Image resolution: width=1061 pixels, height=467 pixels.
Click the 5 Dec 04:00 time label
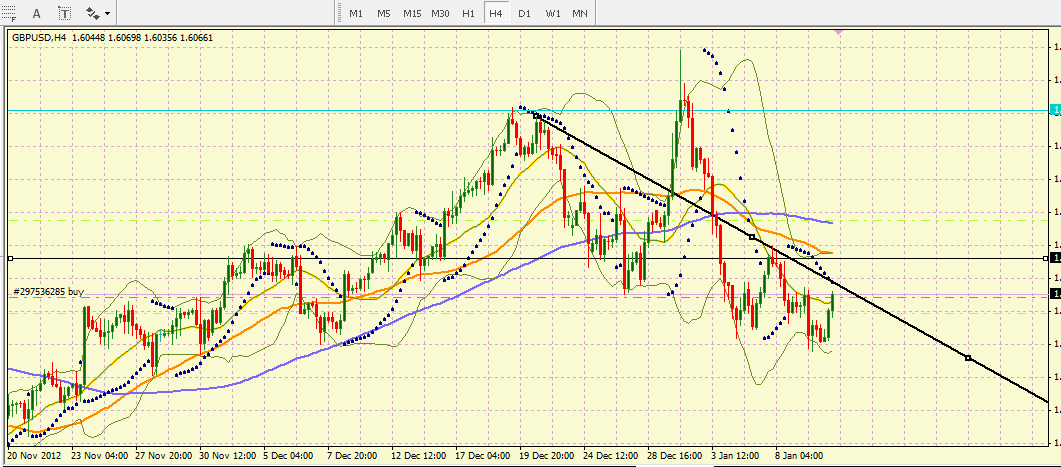point(288,455)
